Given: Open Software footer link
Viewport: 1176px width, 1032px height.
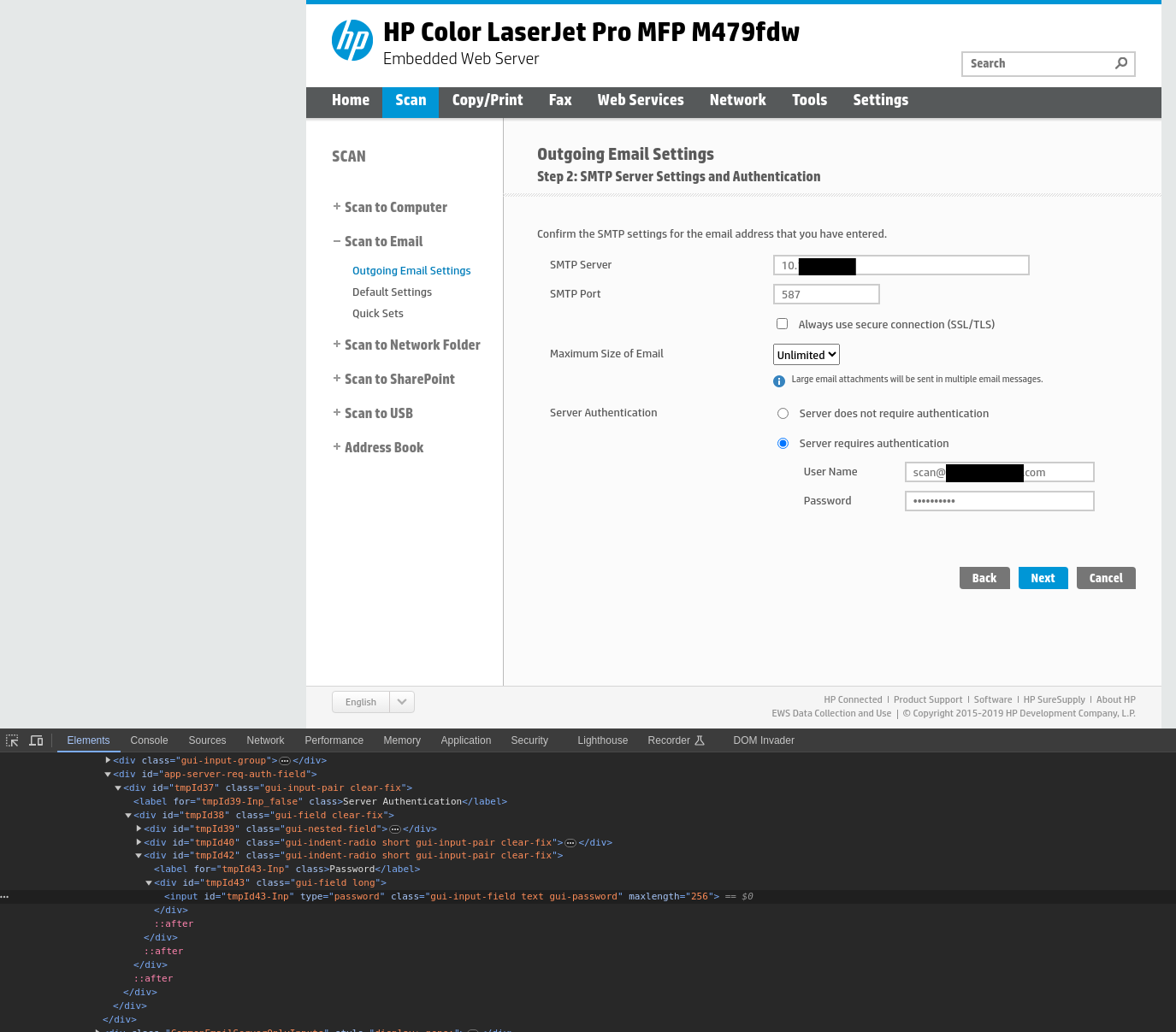Looking at the screenshot, I should [993, 699].
